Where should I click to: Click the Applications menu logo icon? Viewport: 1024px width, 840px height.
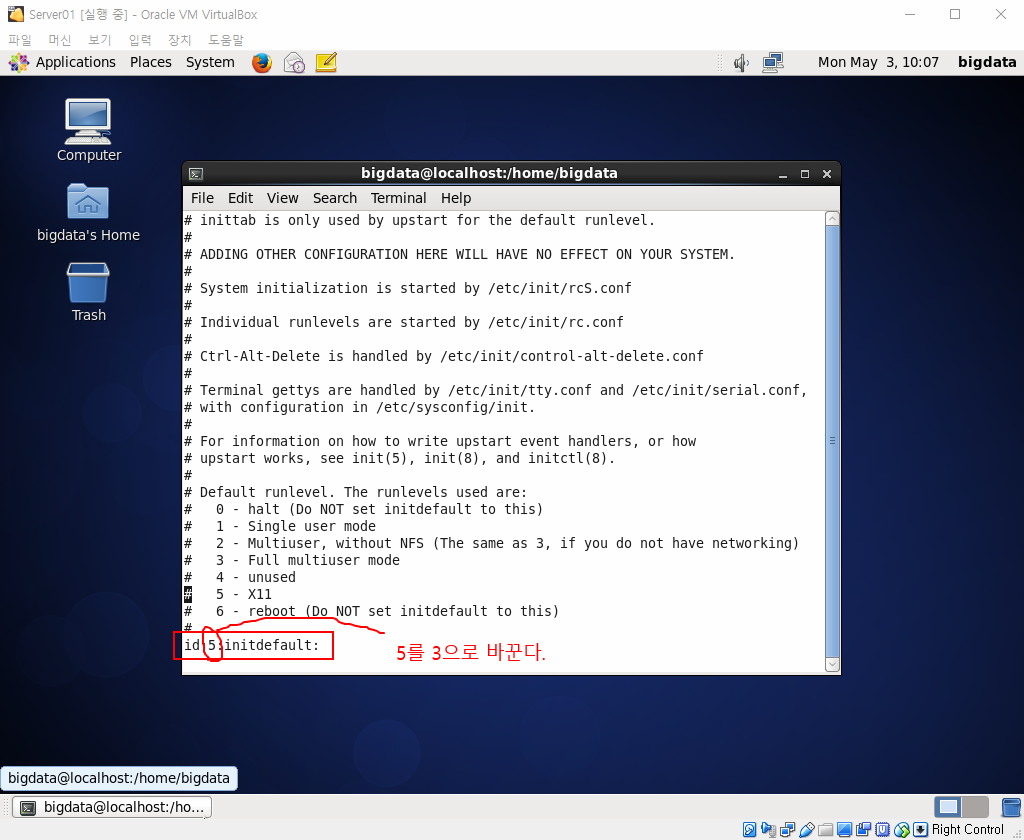click(18, 63)
